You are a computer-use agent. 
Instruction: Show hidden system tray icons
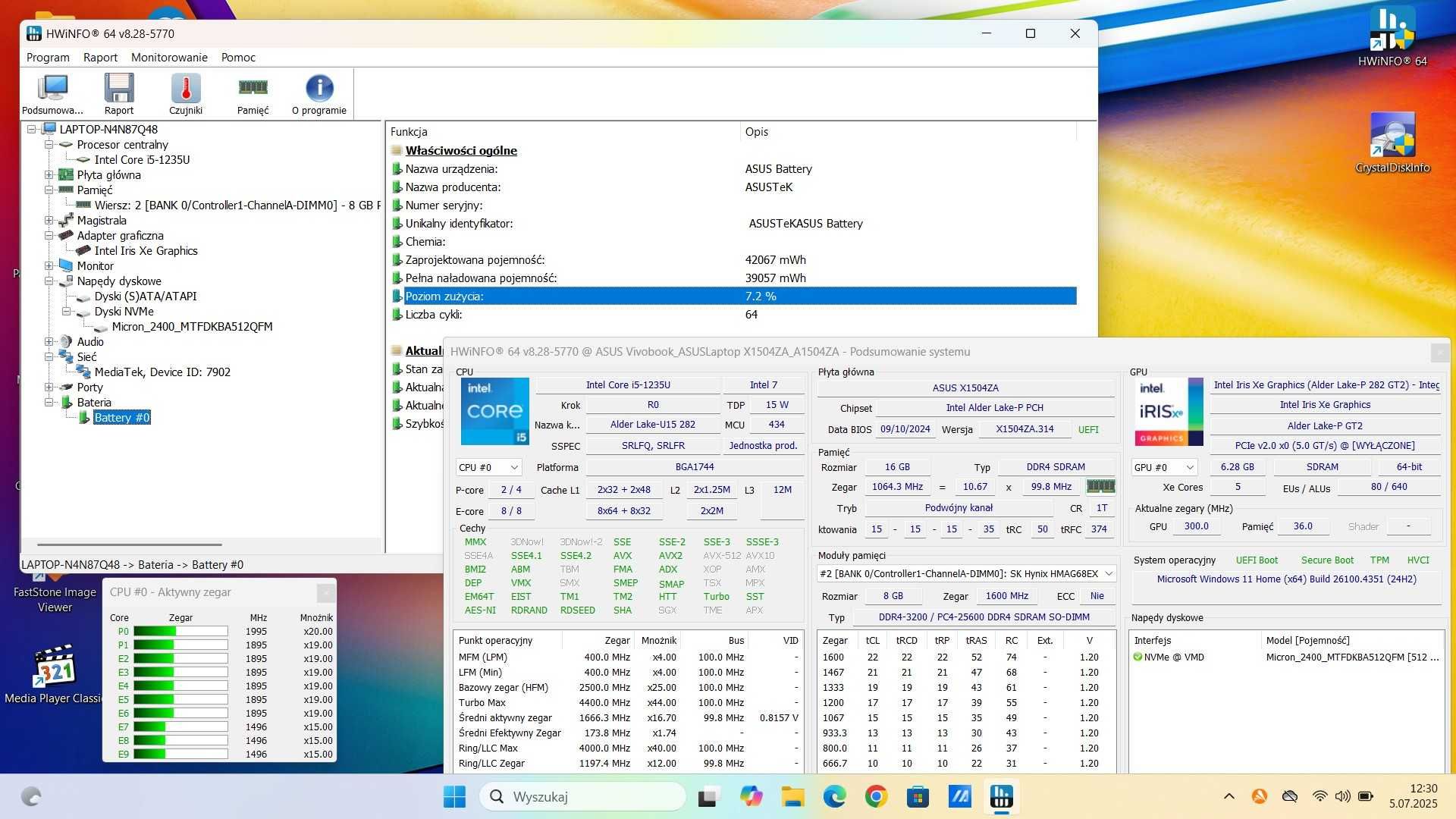tap(1228, 796)
